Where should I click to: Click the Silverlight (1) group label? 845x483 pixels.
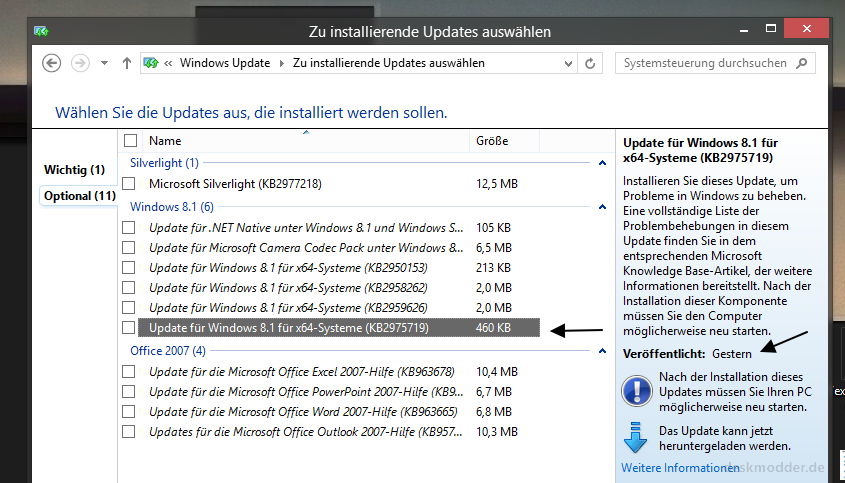164,163
